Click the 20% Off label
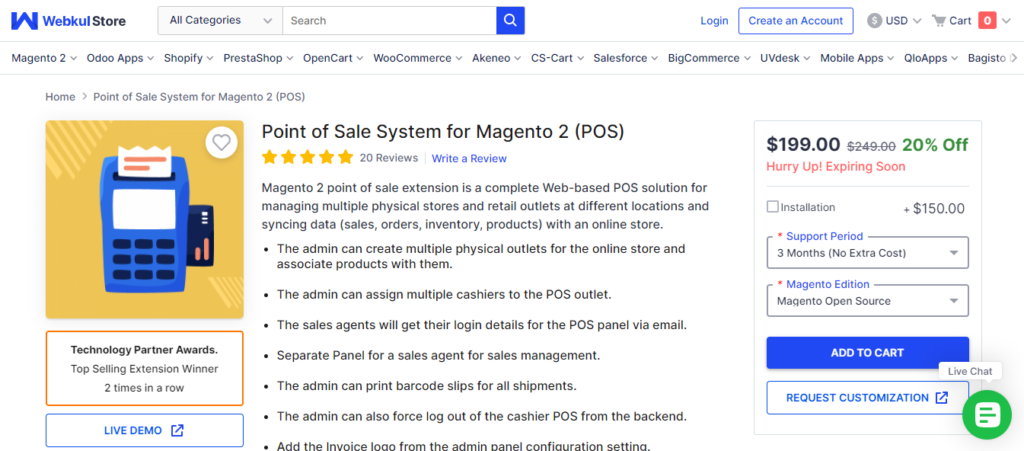Screen dimensions: 1024x451 935,145
